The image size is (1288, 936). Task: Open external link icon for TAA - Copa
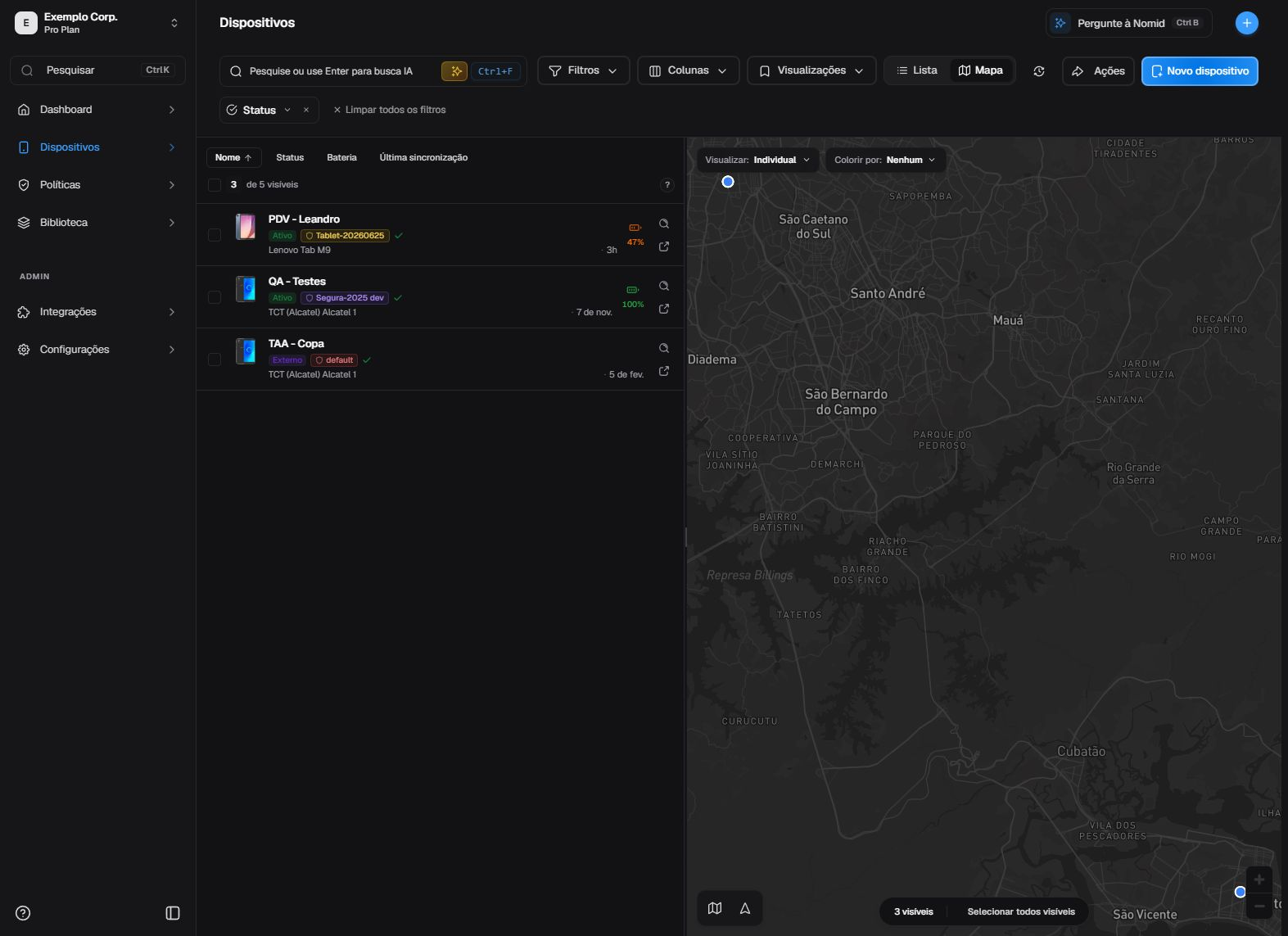coord(664,371)
